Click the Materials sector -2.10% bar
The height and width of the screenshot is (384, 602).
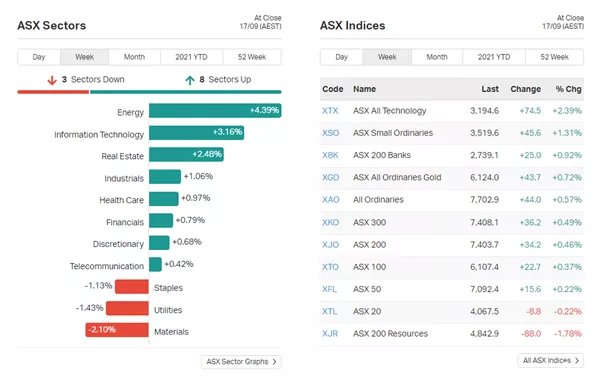(117, 330)
